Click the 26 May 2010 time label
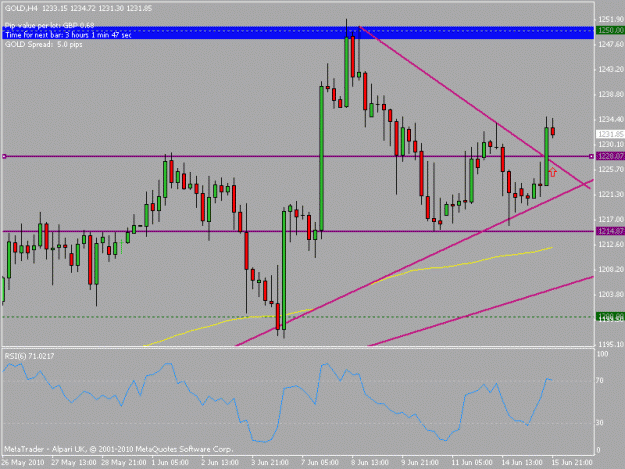The height and width of the screenshot is (469, 625). pyautogui.click(x=23, y=463)
